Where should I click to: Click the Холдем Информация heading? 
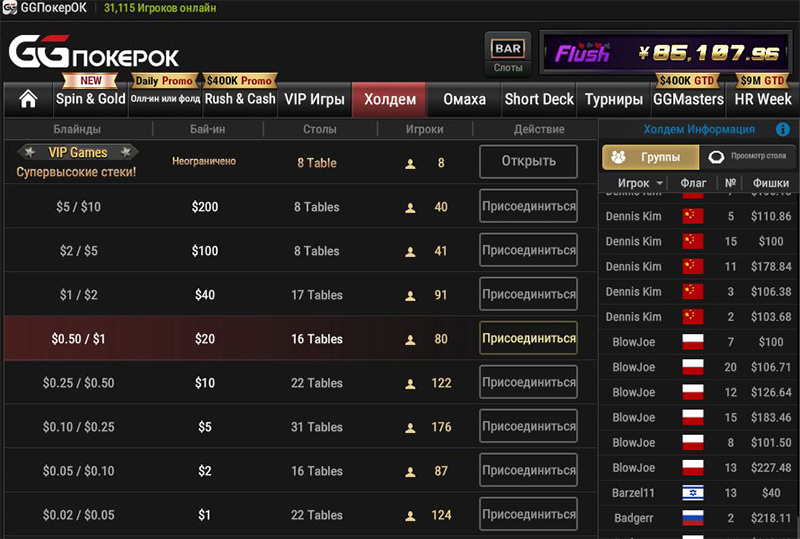pos(699,129)
